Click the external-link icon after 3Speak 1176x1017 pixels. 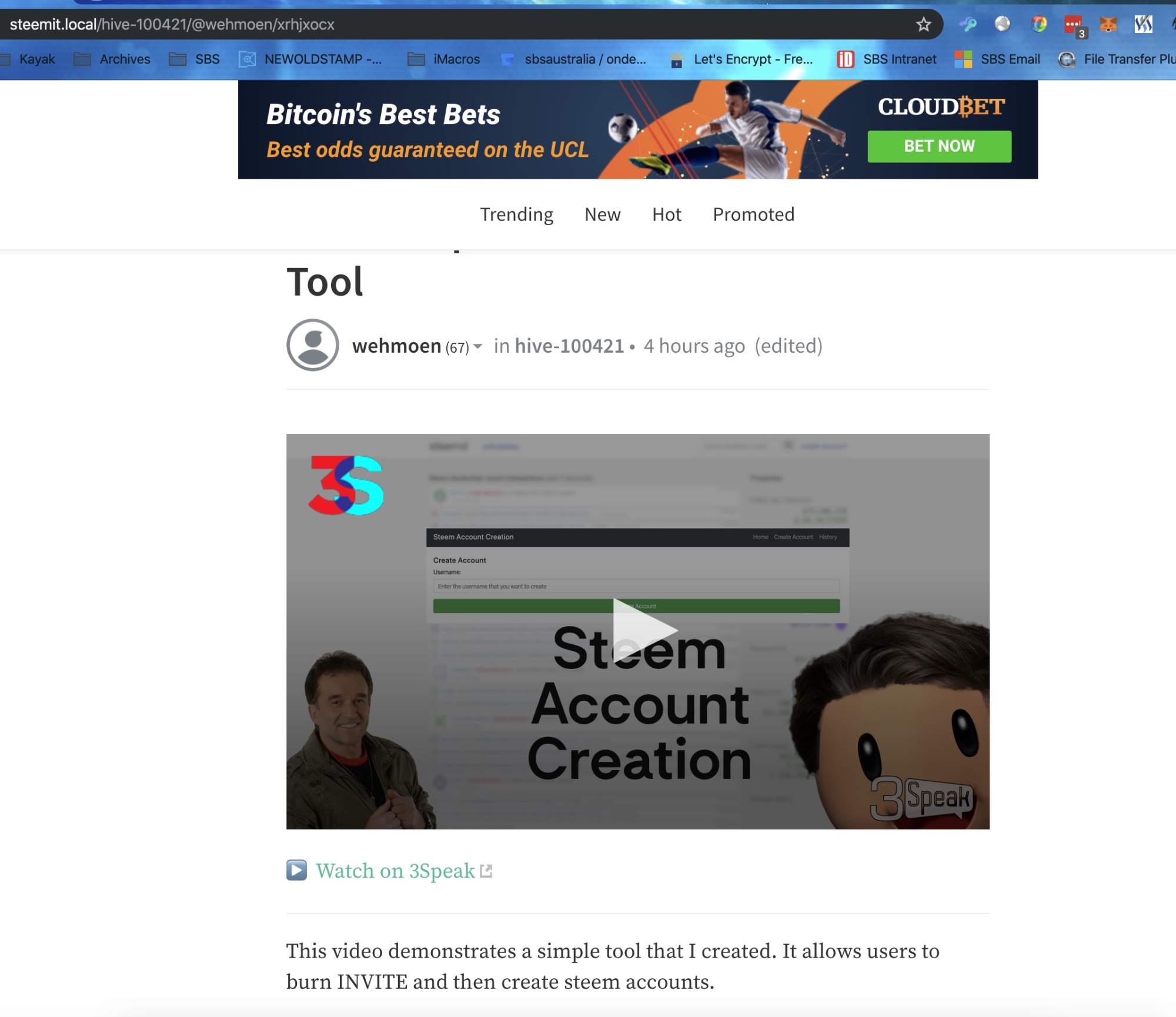(x=486, y=871)
